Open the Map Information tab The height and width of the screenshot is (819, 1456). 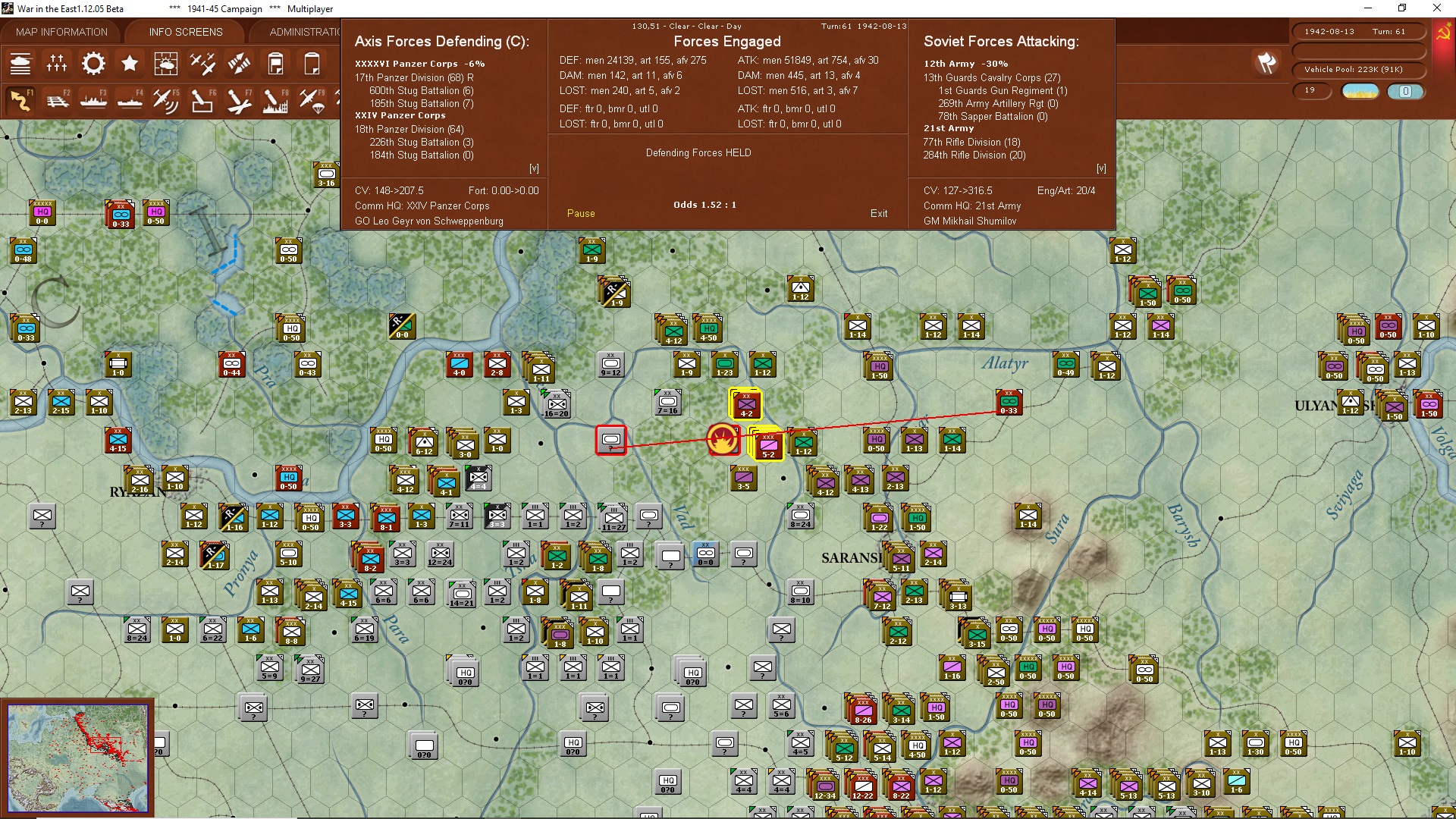(x=61, y=32)
